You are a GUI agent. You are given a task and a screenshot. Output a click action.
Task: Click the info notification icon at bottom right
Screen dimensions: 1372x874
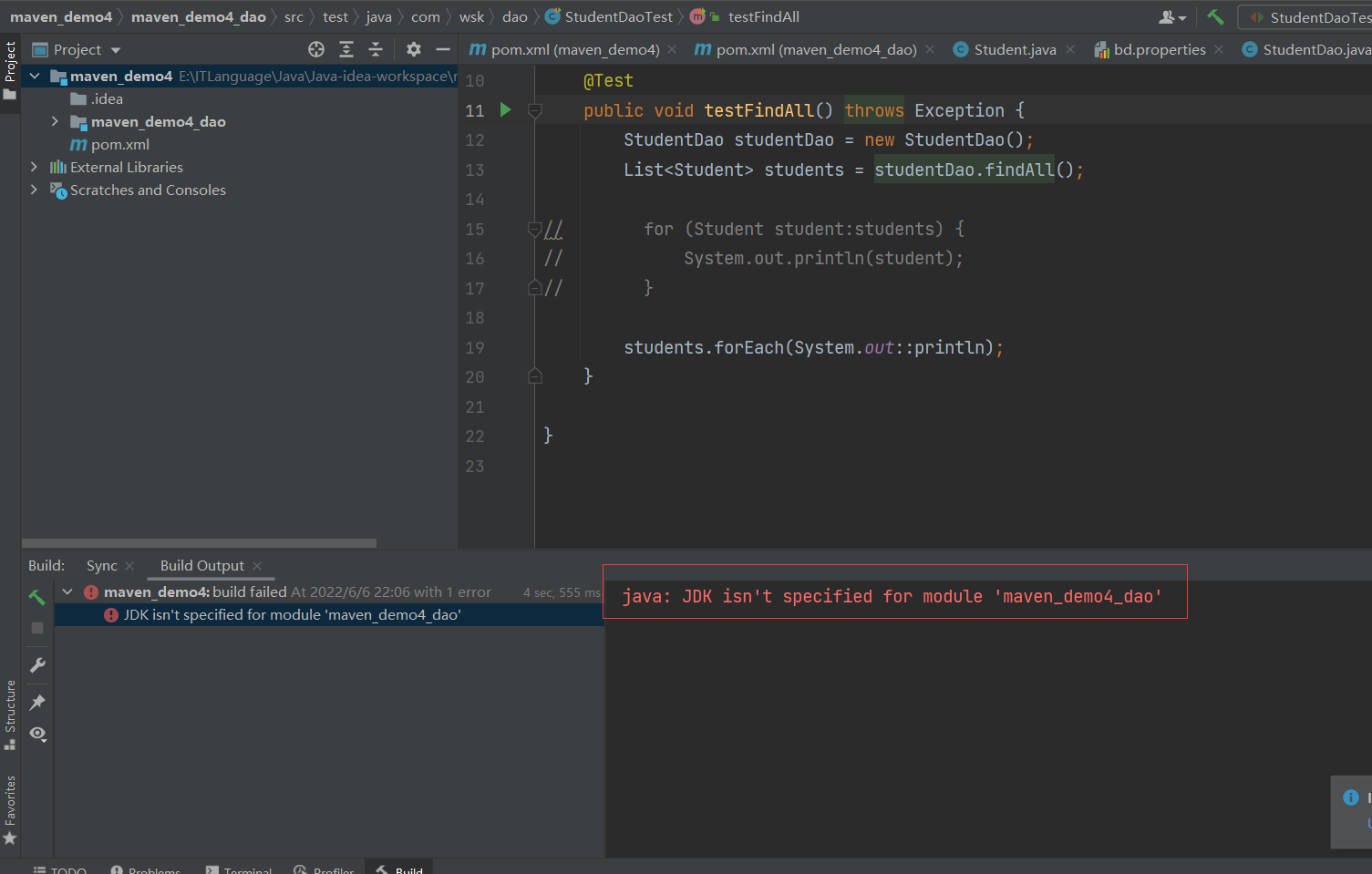click(x=1351, y=797)
